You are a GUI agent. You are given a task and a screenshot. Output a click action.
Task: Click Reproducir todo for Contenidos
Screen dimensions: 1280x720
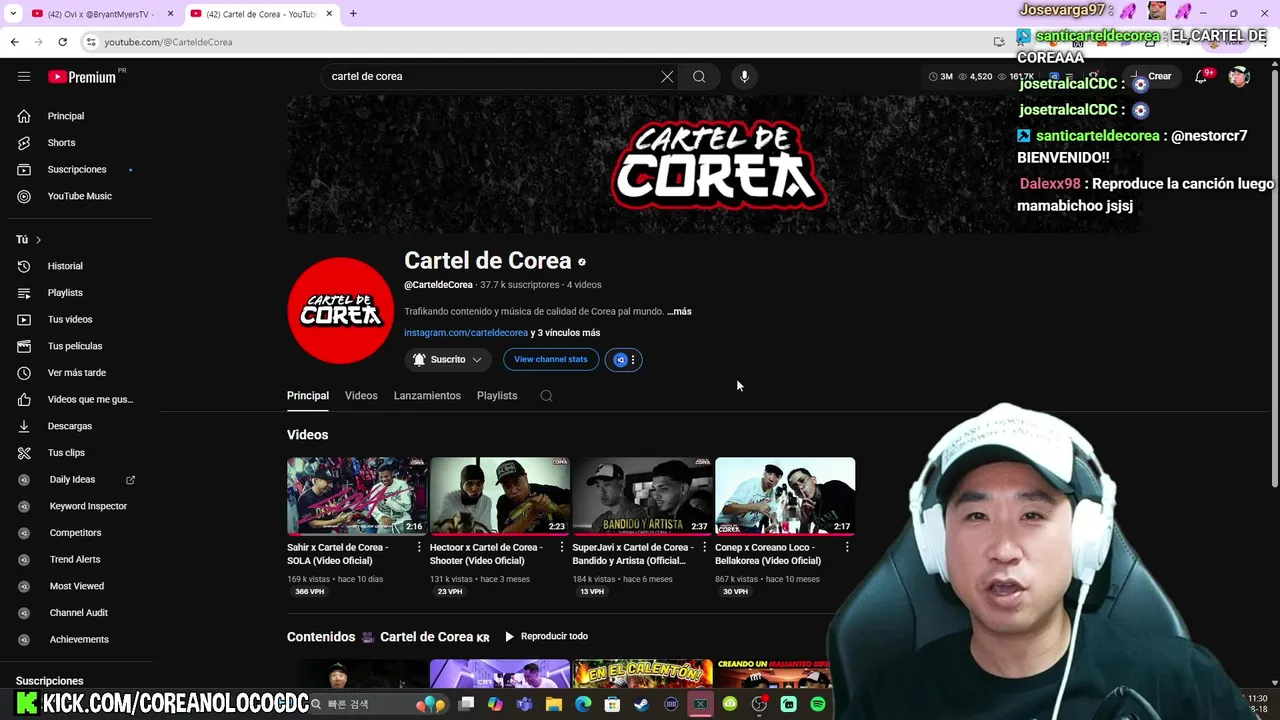tap(546, 637)
